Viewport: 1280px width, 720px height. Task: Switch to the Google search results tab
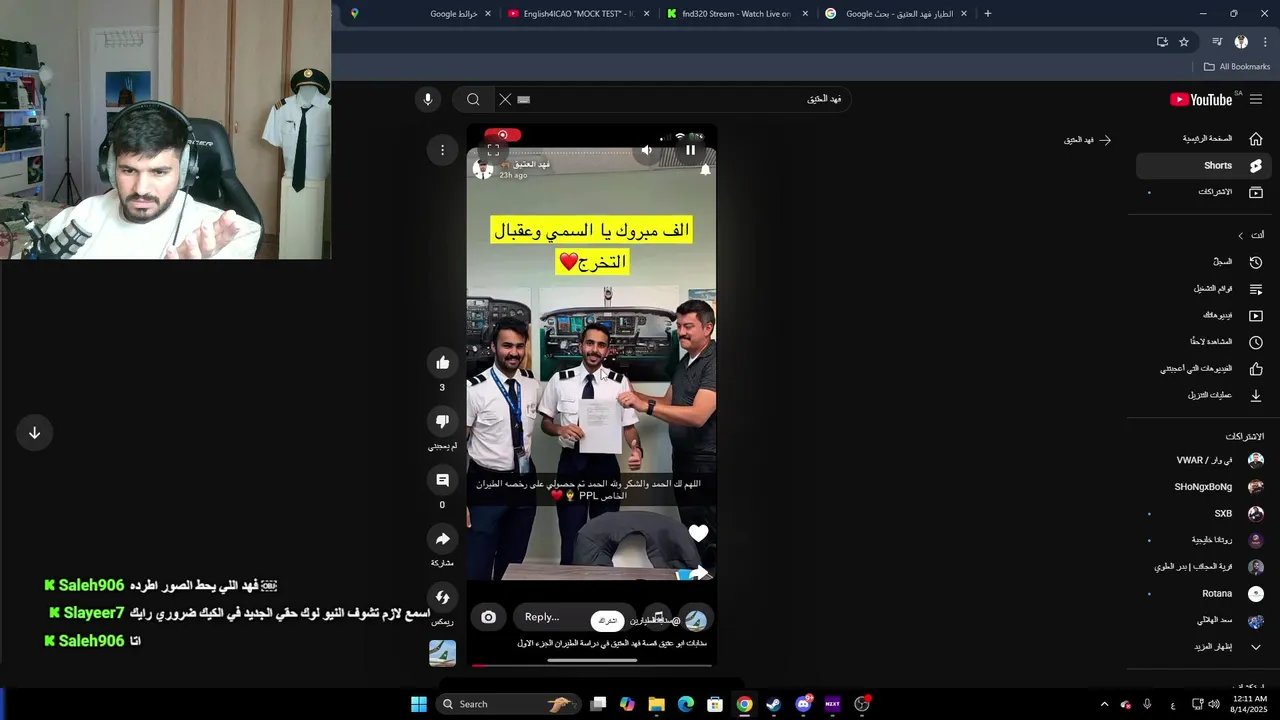pyautogui.click(x=898, y=14)
